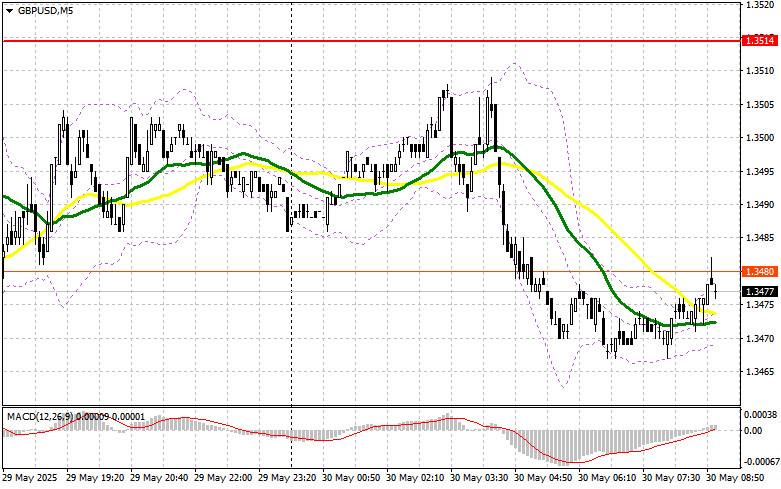781x489 pixels.
Task: Select the red 1.3514 price label
Action: point(760,41)
